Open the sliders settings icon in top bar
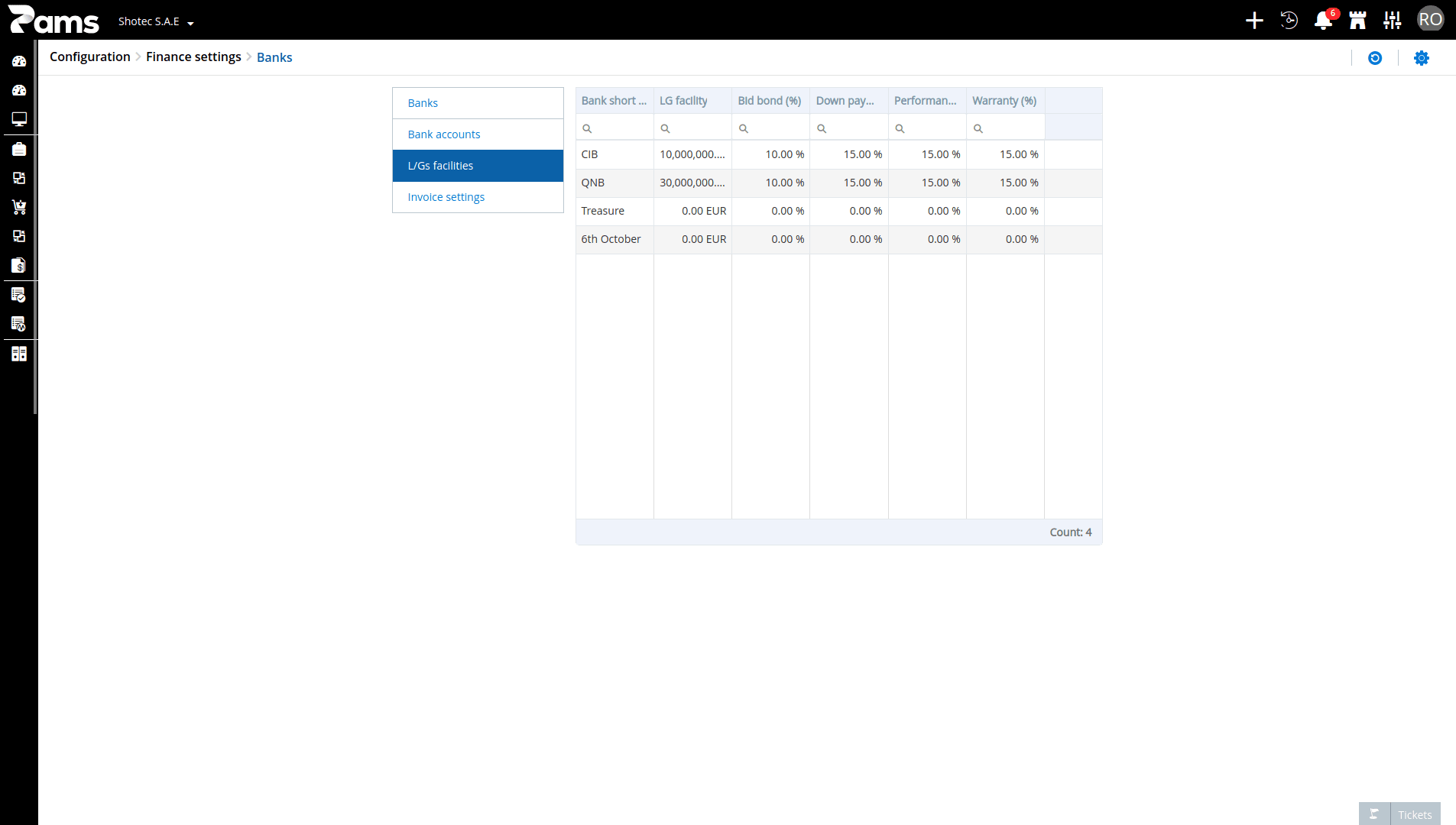Screen dimensions: 1456x825 tap(1393, 21)
